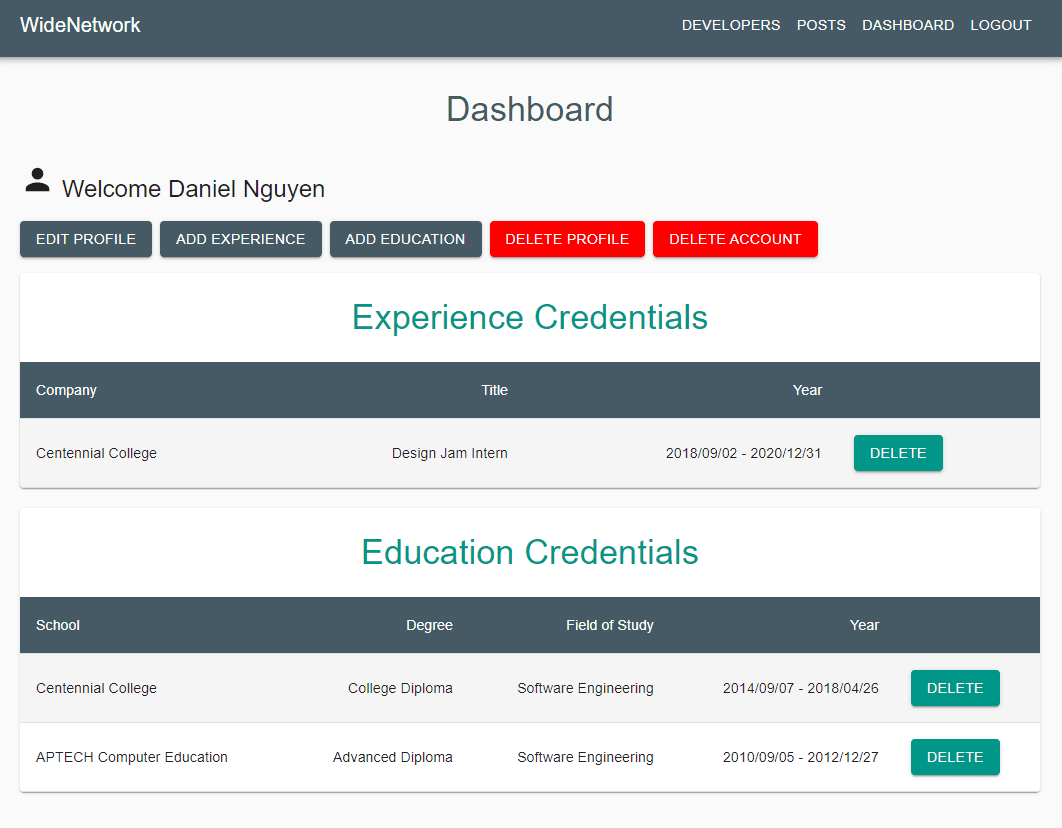Click the School column header
This screenshot has width=1062, height=828.
[58, 625]
